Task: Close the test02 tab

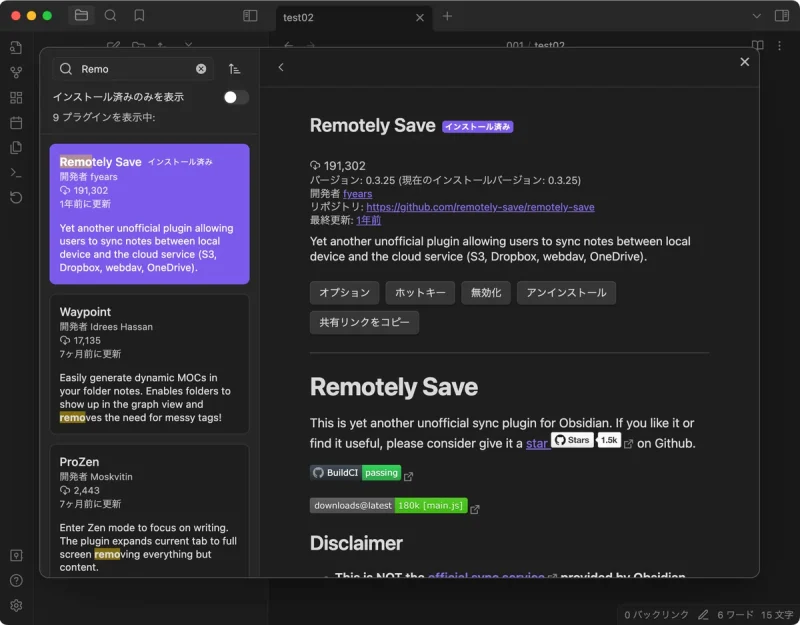Action: point(419,18)
